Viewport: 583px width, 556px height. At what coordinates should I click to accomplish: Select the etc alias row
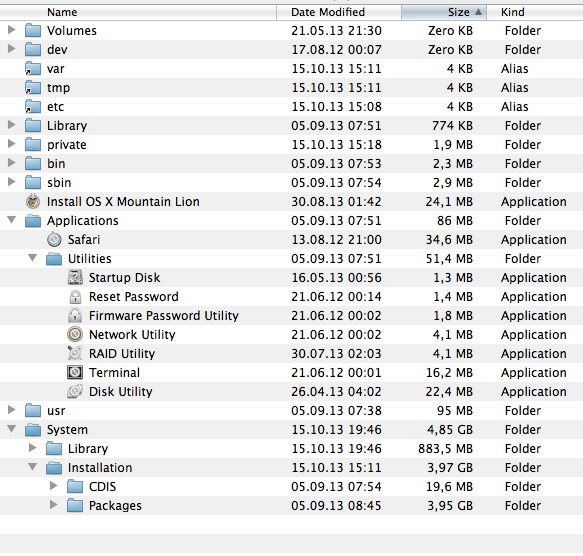point(292,107)
